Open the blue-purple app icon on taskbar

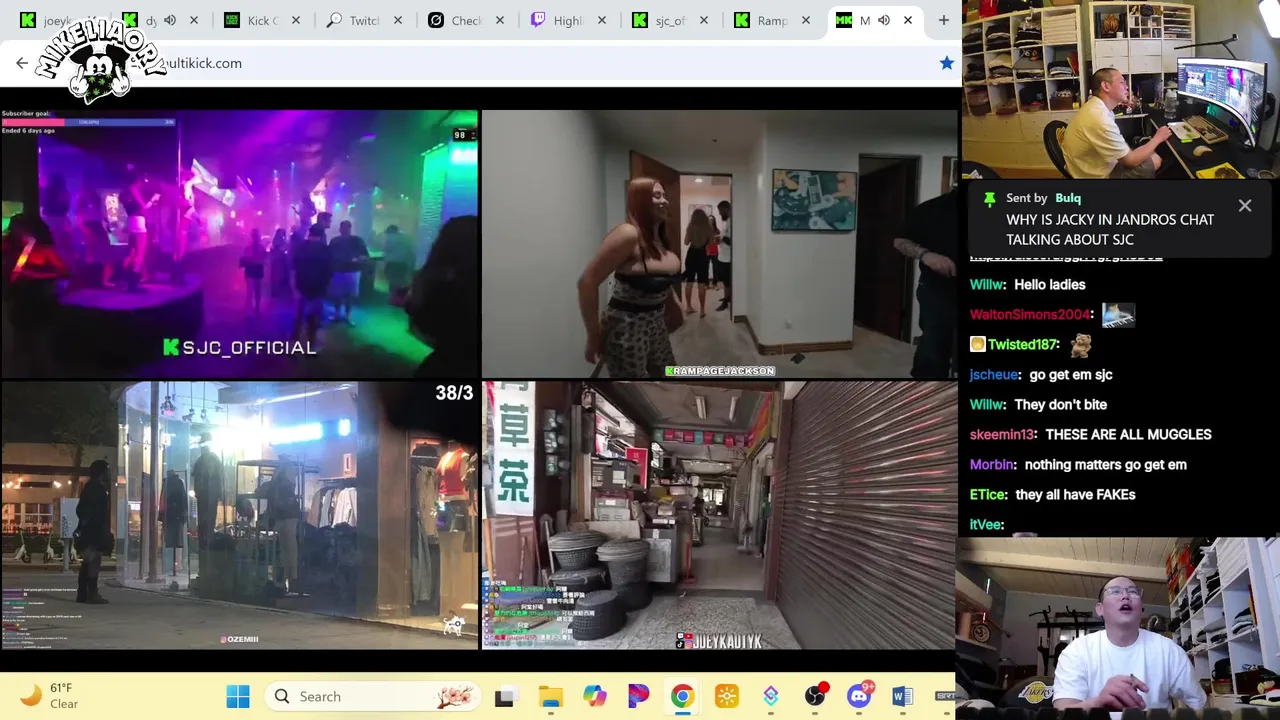pyautogui.click(x=771, y=696)
